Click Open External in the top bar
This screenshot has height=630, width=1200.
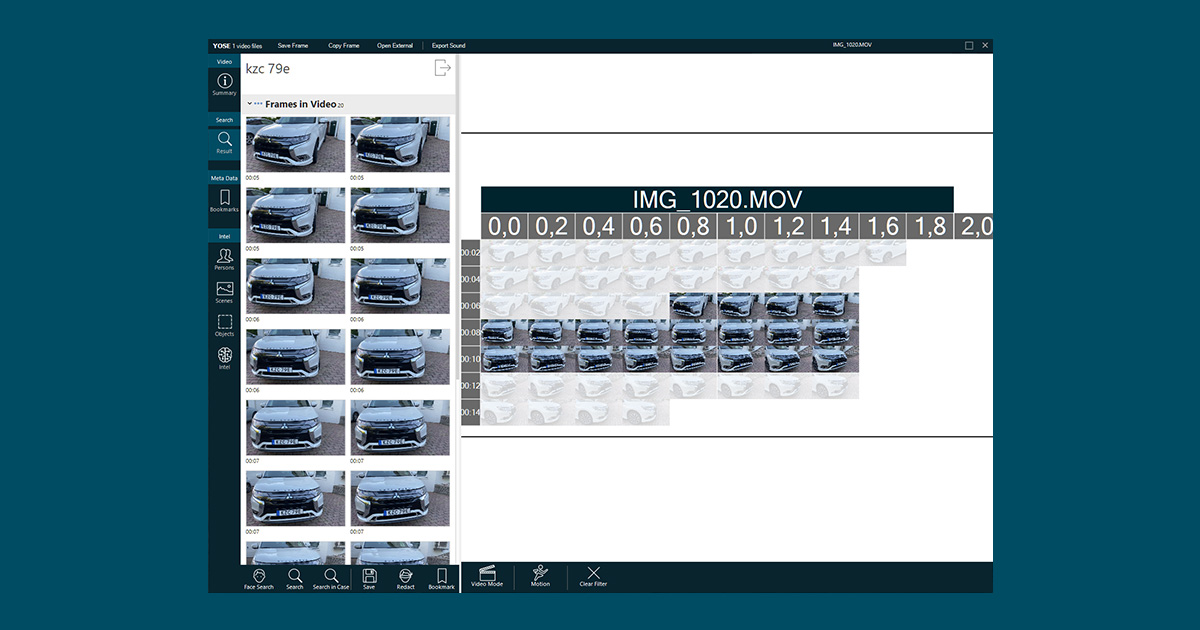pos(394,46)
